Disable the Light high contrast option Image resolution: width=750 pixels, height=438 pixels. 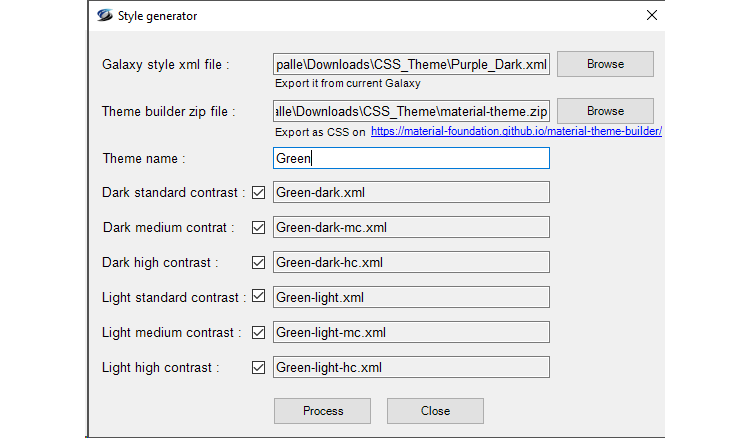259,367
